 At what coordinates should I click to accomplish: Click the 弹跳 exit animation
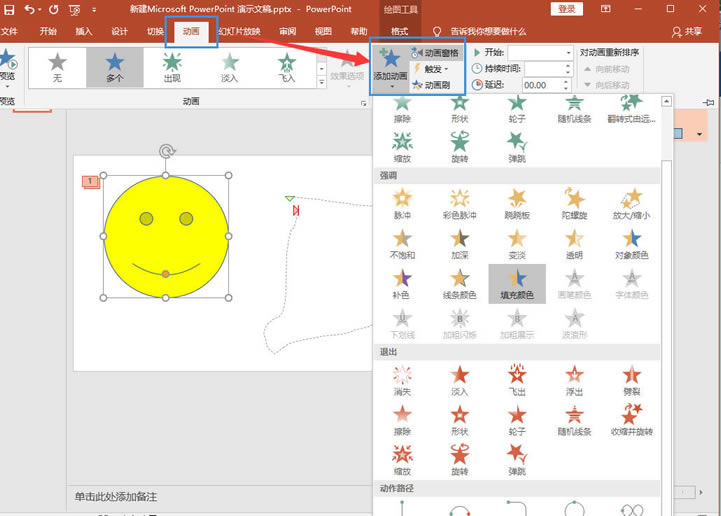point(517,458)
